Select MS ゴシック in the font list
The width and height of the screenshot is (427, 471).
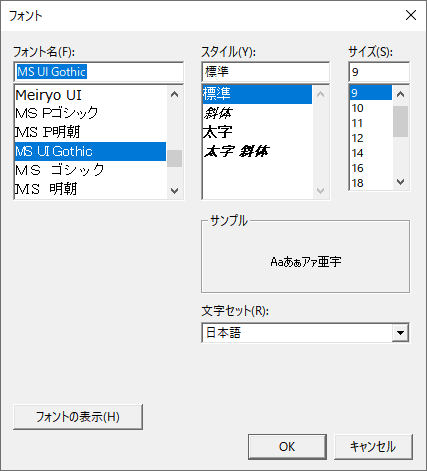coord(90,170)
